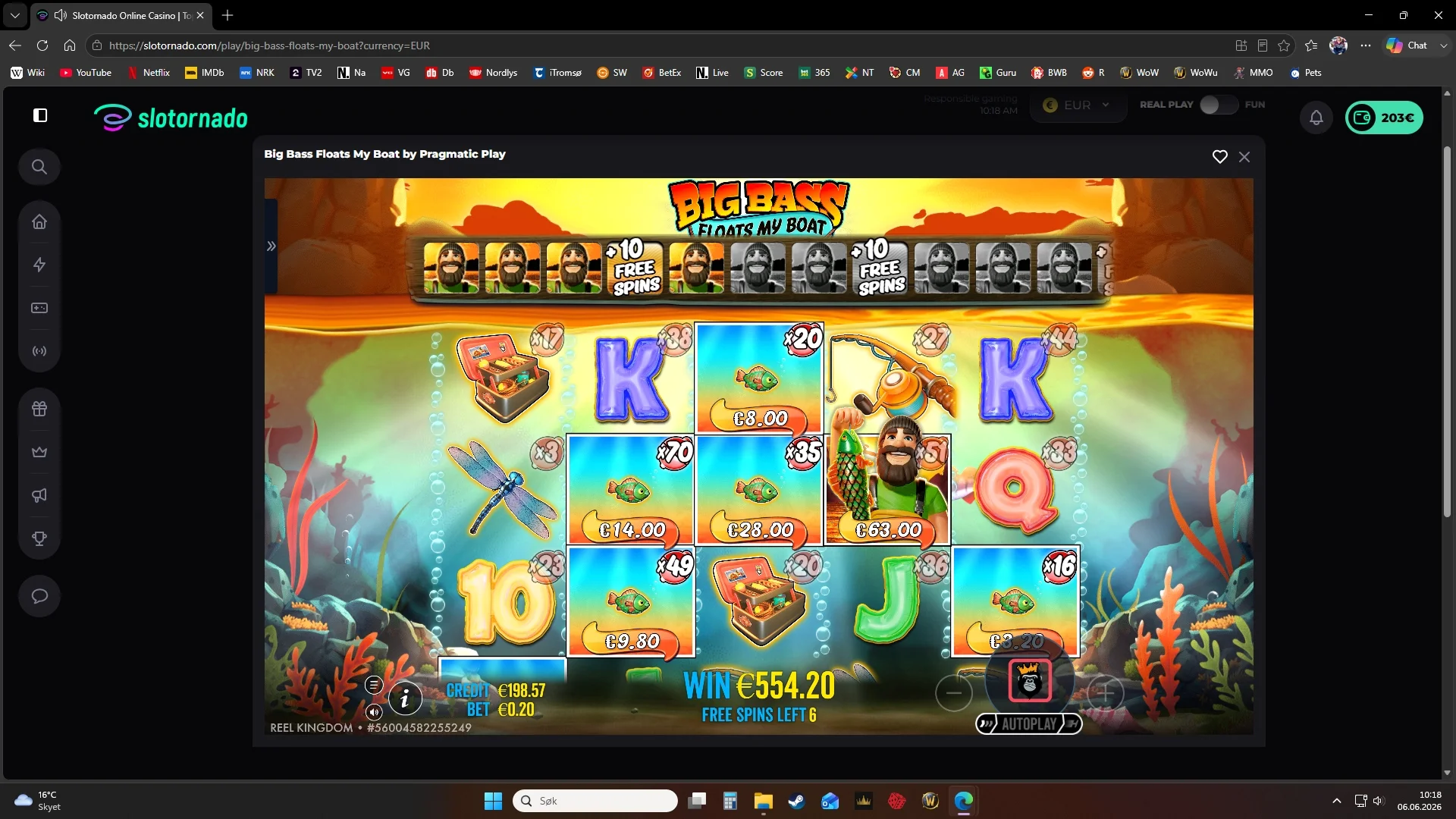The width and height of the screenshot is (1456, 819).
Task: Open the split screen browser icon
Action: pos(1241,45)
